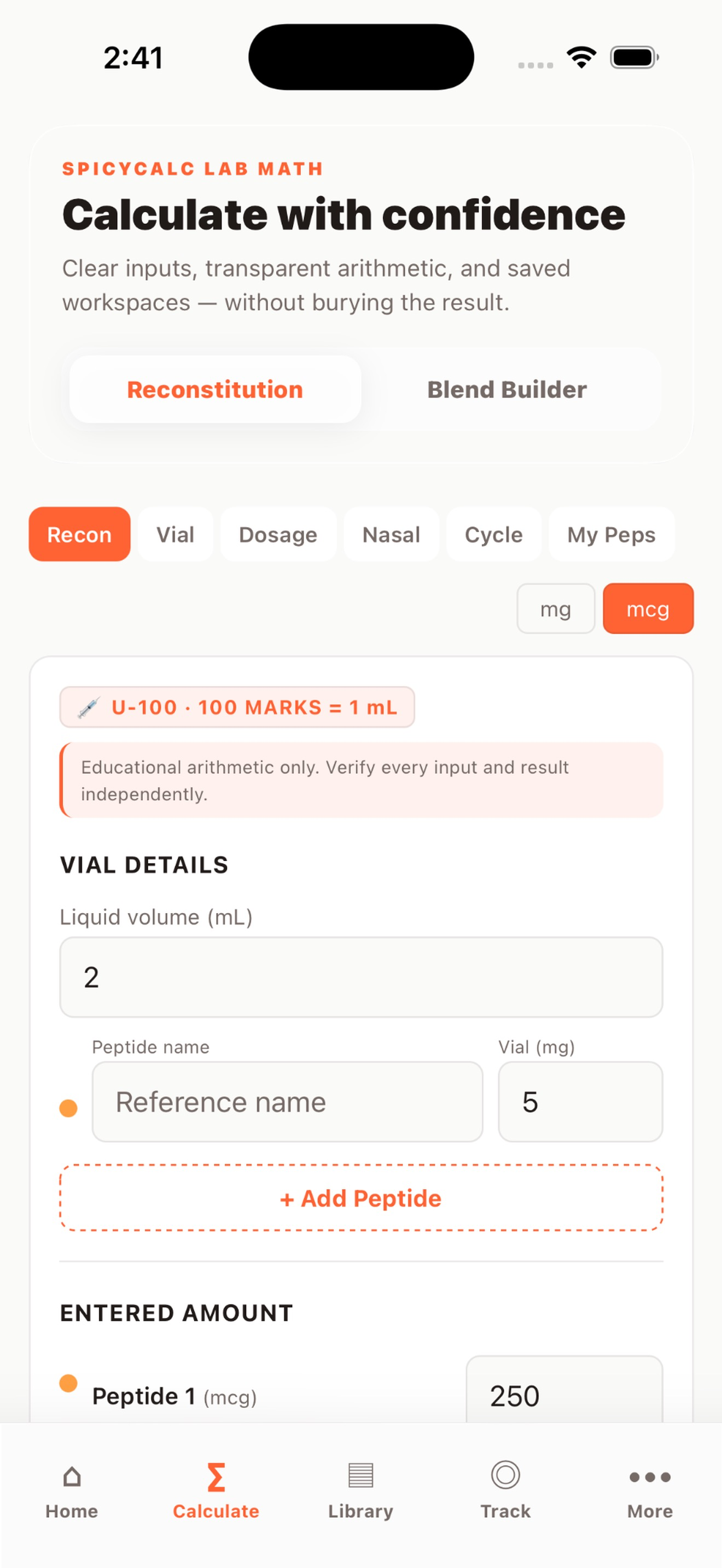Open the Cycle tab
This screenshot has width=722, height=1568.
[x=494, y=535]
